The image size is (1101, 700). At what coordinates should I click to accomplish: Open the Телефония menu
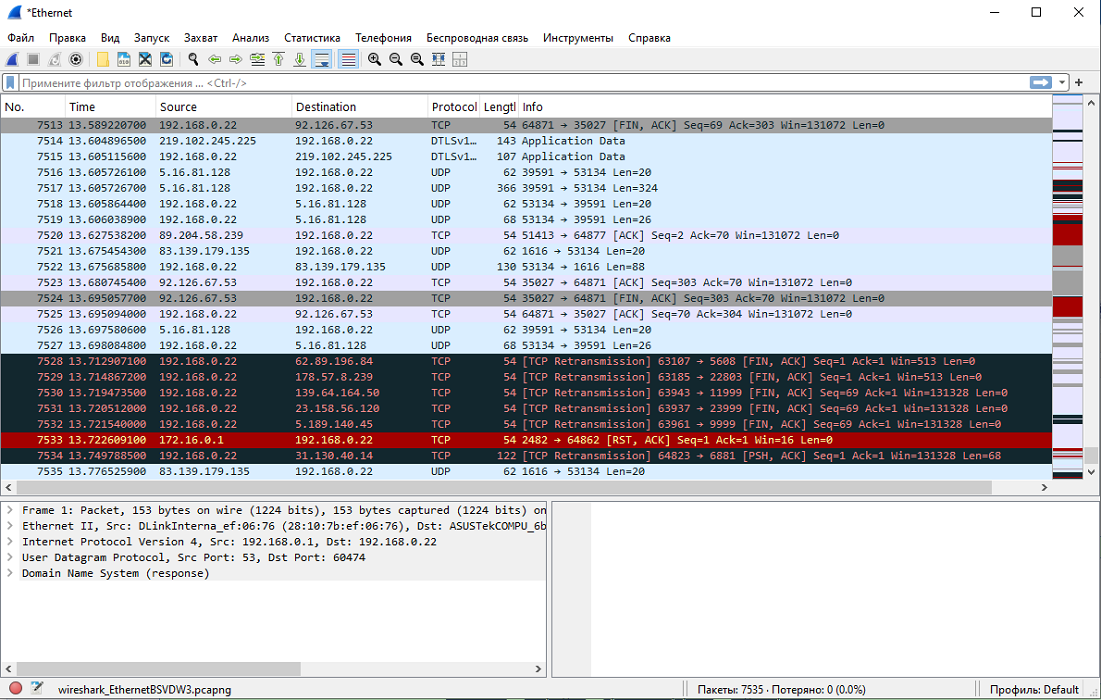(383, 38)
